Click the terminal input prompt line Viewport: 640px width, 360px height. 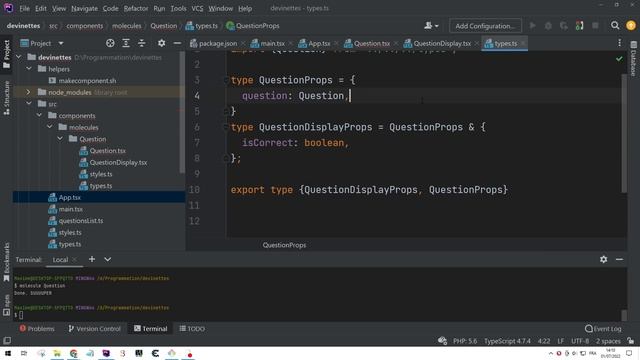point(318,315)
